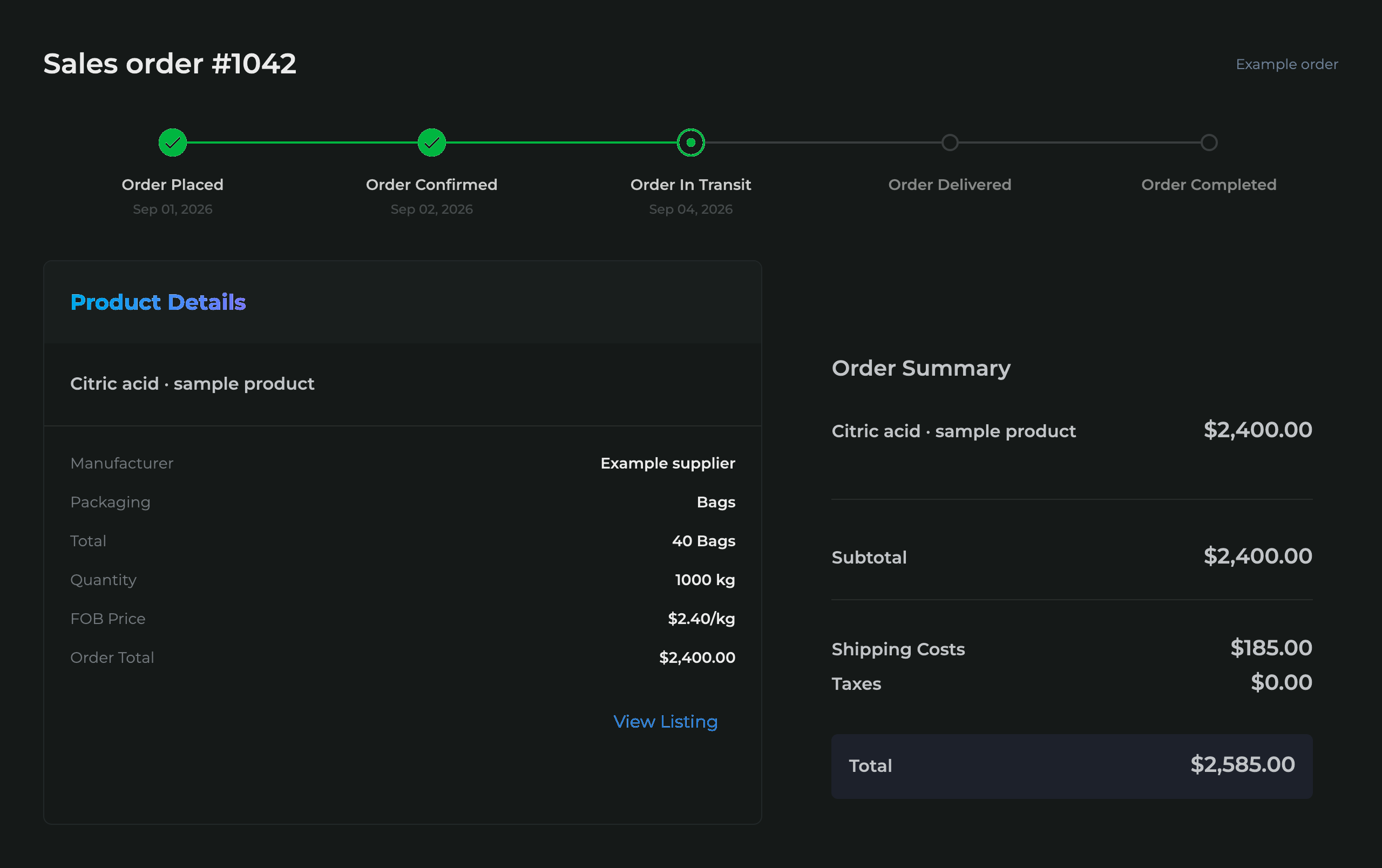Click the Taxes $0.00 amount

(1282, 682)
